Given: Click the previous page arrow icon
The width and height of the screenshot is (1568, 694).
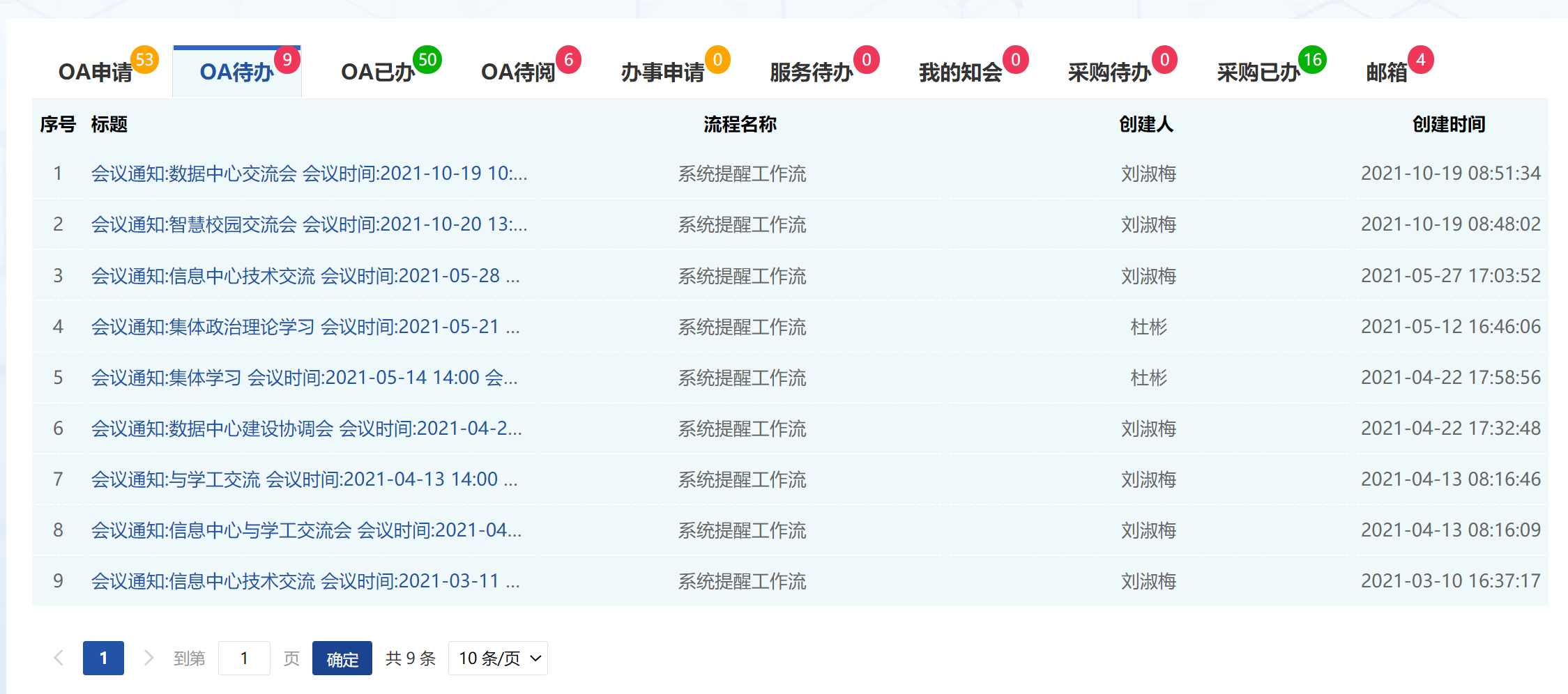Looking at the screenshot, I should (x=59, y=658).
